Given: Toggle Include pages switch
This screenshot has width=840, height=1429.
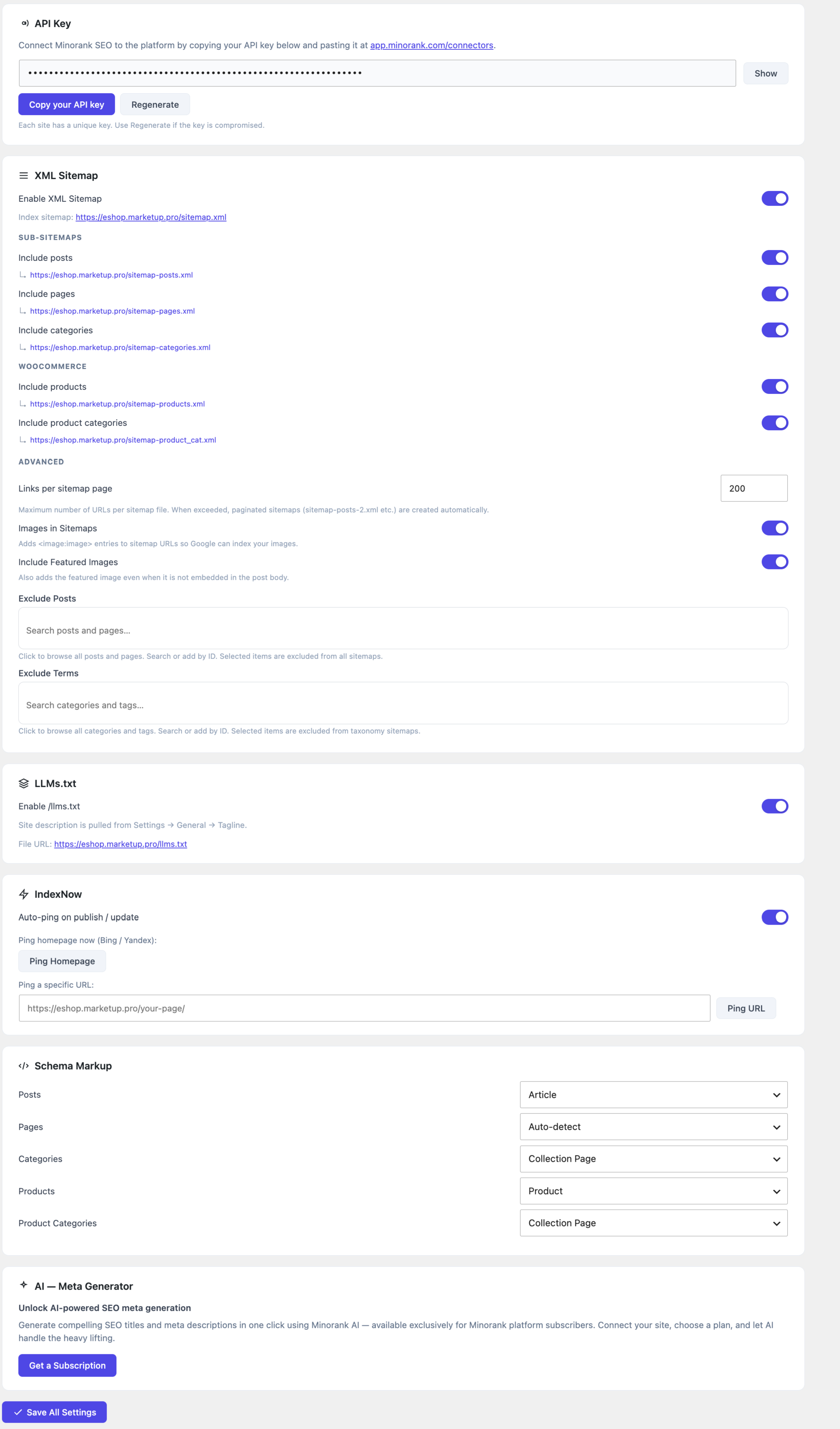Looking at the screenshot, I should [x=775, y=294].
